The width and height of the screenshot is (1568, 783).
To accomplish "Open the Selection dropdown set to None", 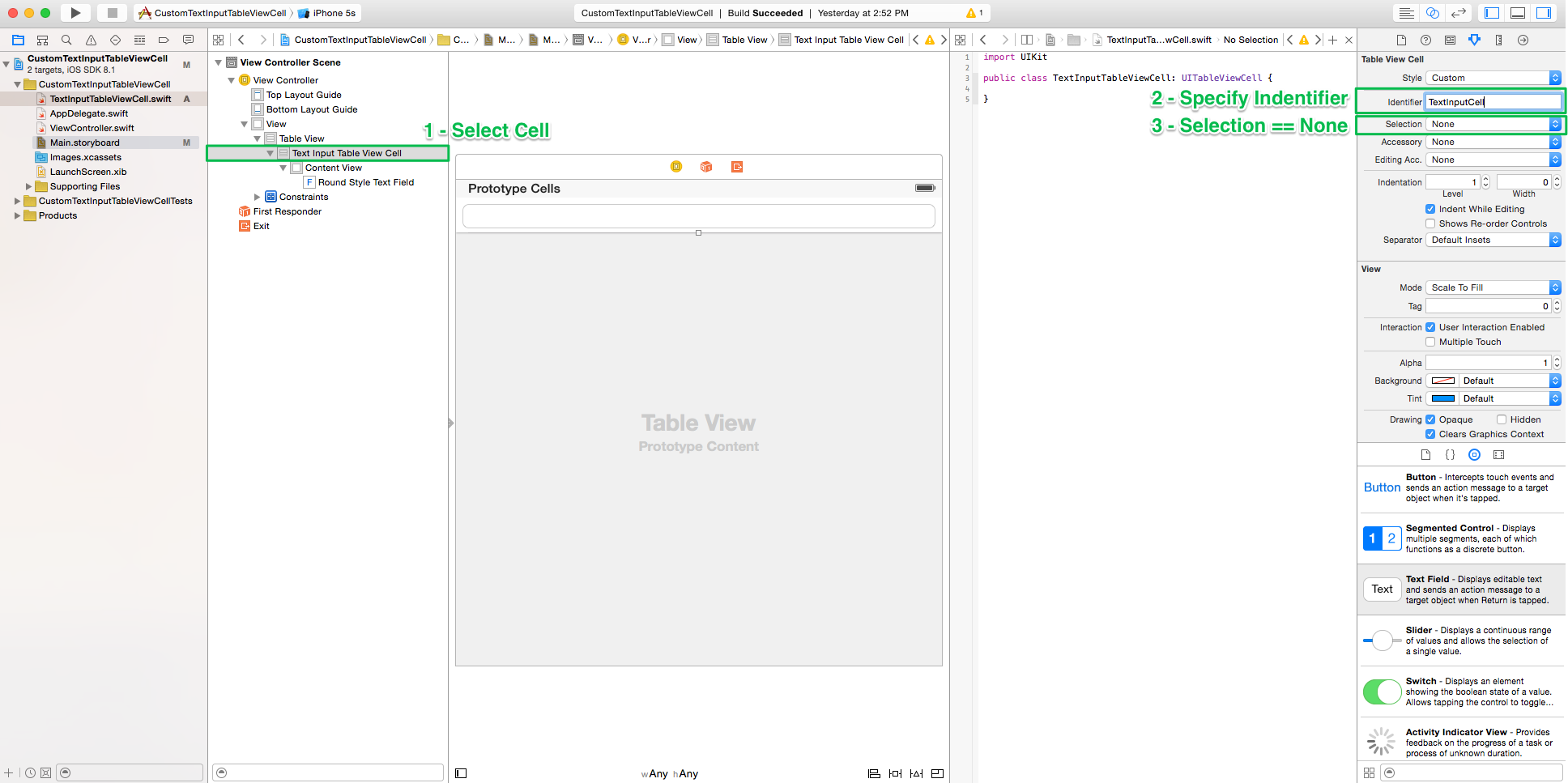I will 1492,124.
